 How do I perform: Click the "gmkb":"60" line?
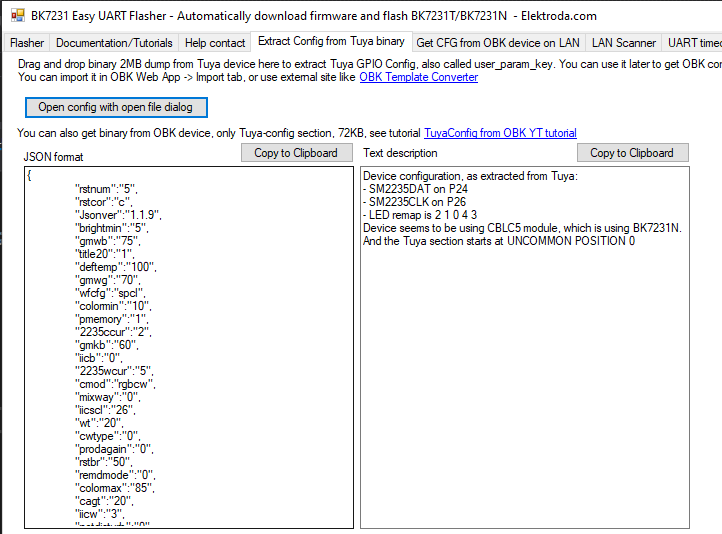pyautogui.click(x=106, y=345)
